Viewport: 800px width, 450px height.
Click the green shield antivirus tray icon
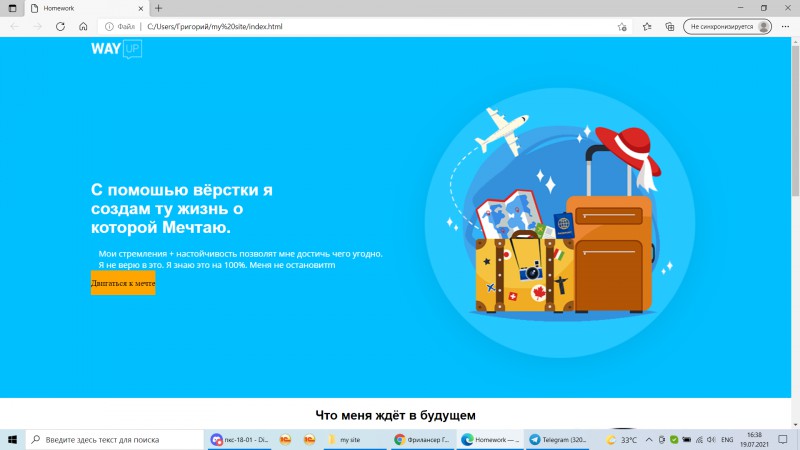pos(674,439)
